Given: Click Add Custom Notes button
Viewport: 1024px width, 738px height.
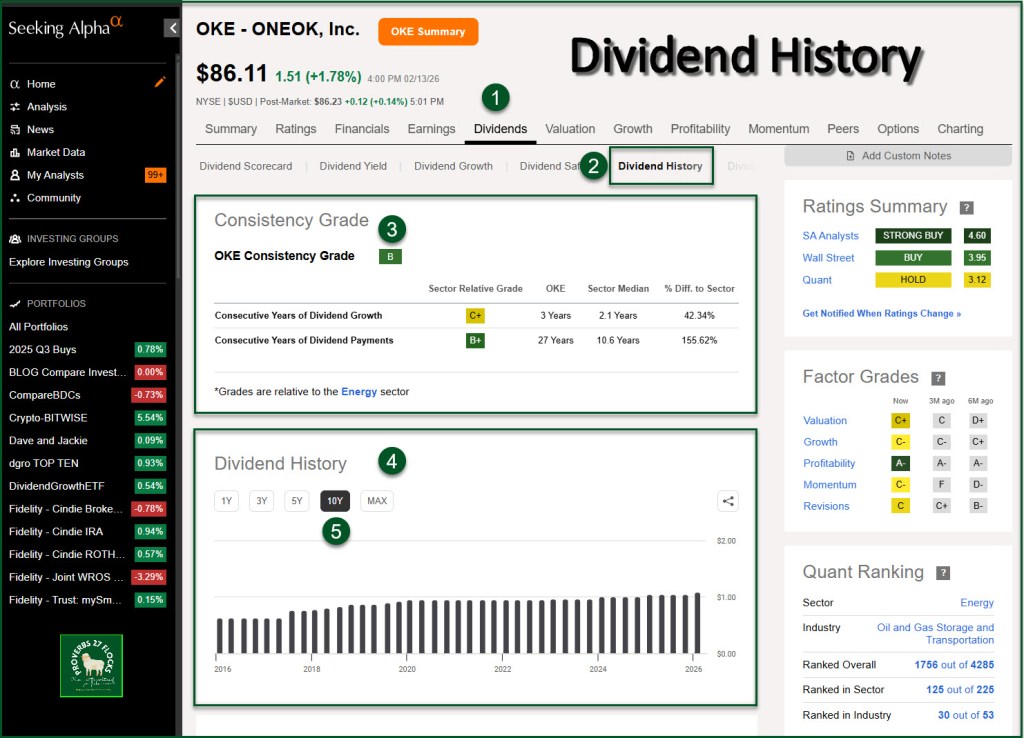Looking at the screenshot, I should 898,156.
